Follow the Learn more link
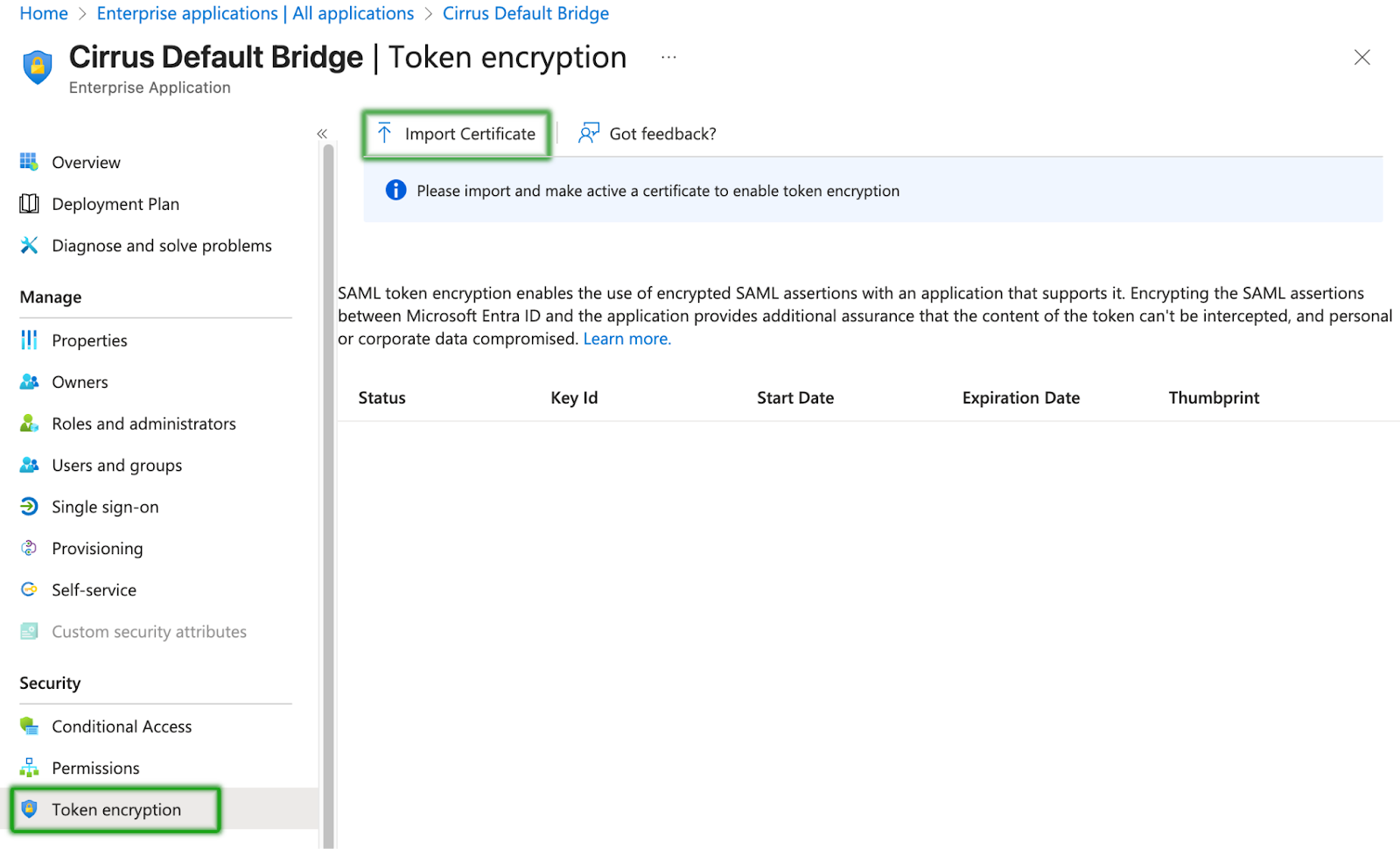Screen dimensions: 1400x849 click(x=626, y=339)
